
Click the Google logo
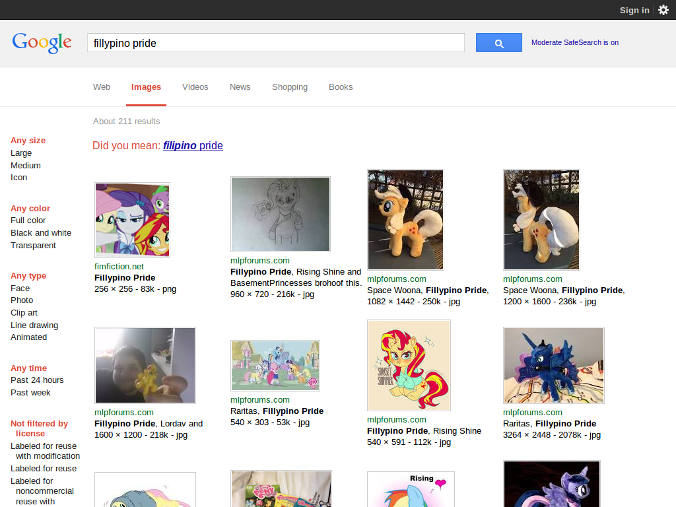[42, 43]
